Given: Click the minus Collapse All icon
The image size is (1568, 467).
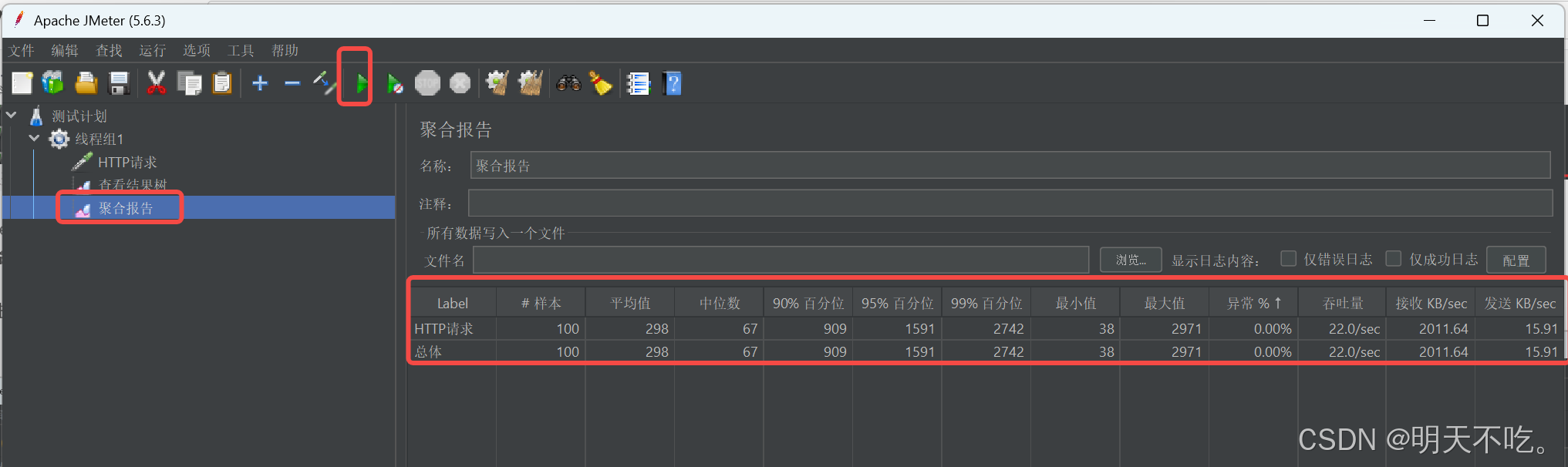Looking at the screenshot, I should pos(292,83).
